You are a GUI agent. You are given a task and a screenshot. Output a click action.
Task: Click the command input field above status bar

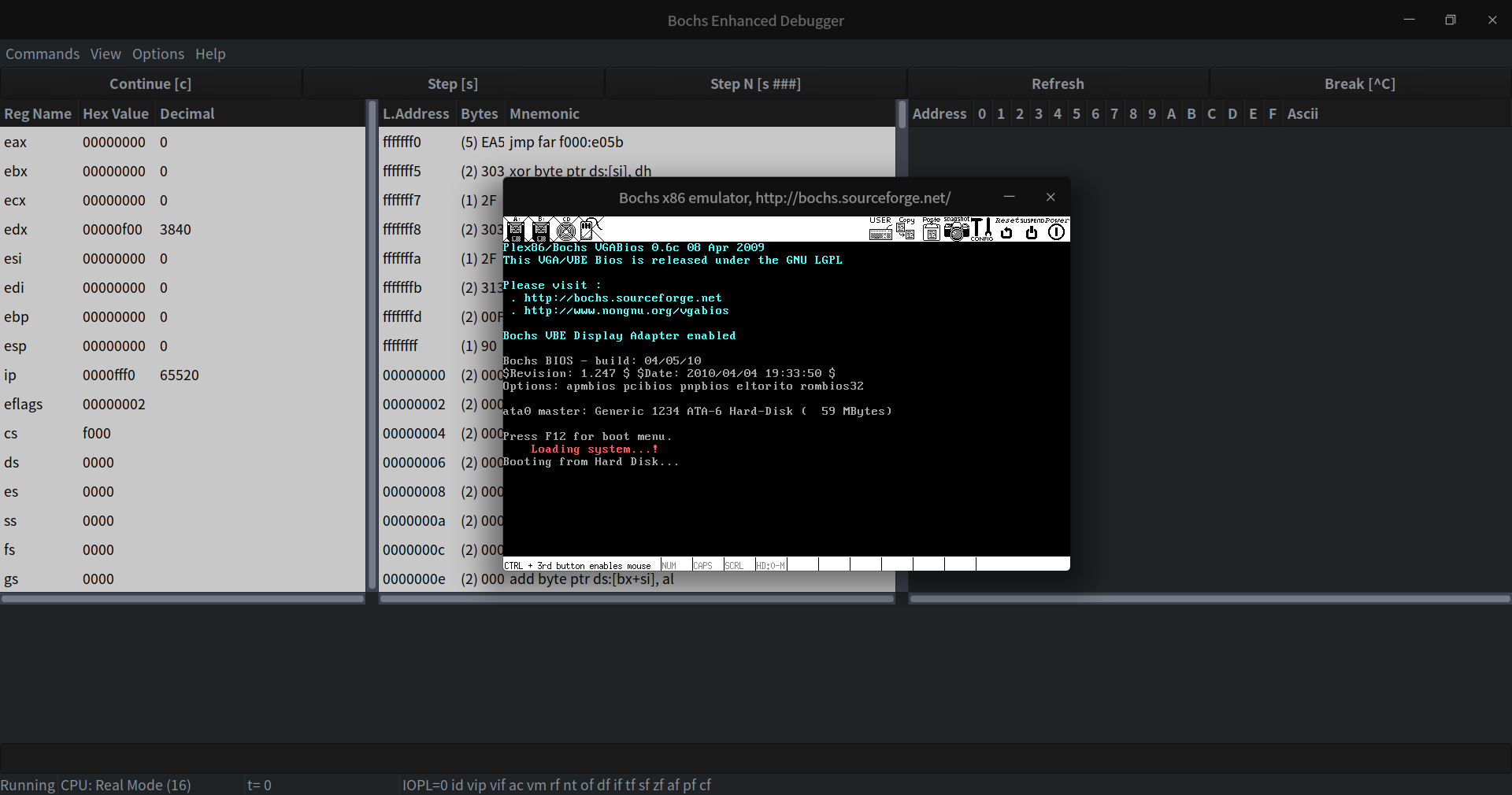[756, 759]
